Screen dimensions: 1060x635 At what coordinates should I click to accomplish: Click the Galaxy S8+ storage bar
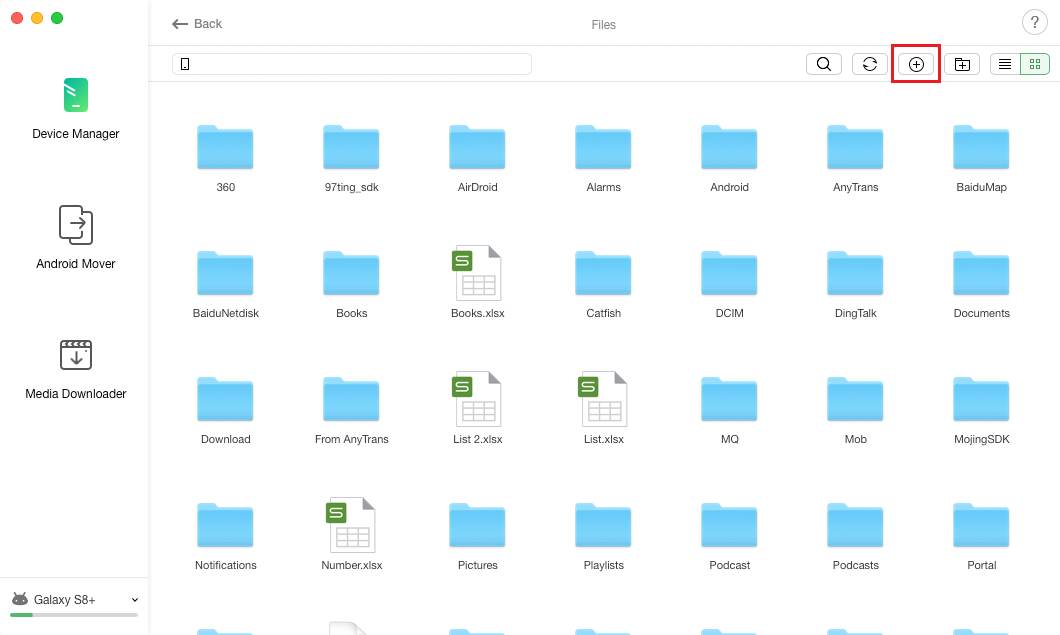[74, 615]
